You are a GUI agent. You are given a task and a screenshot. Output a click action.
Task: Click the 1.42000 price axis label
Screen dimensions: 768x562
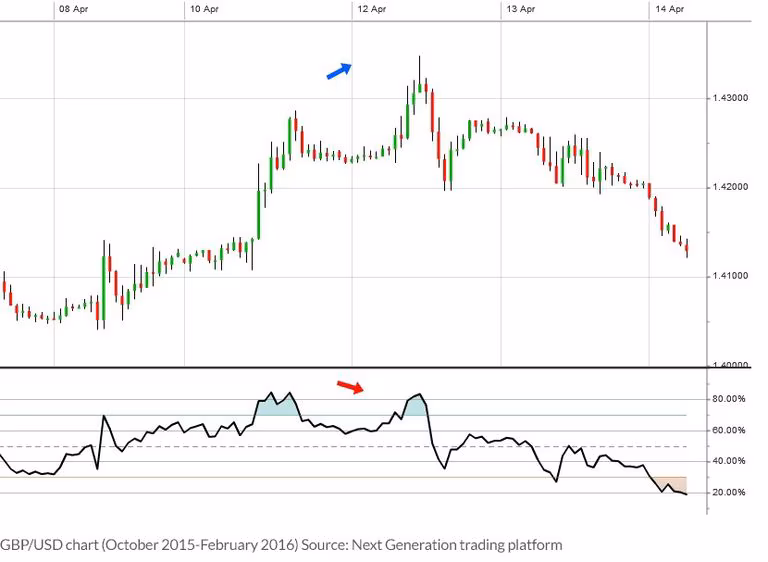(x=730, y=187)
